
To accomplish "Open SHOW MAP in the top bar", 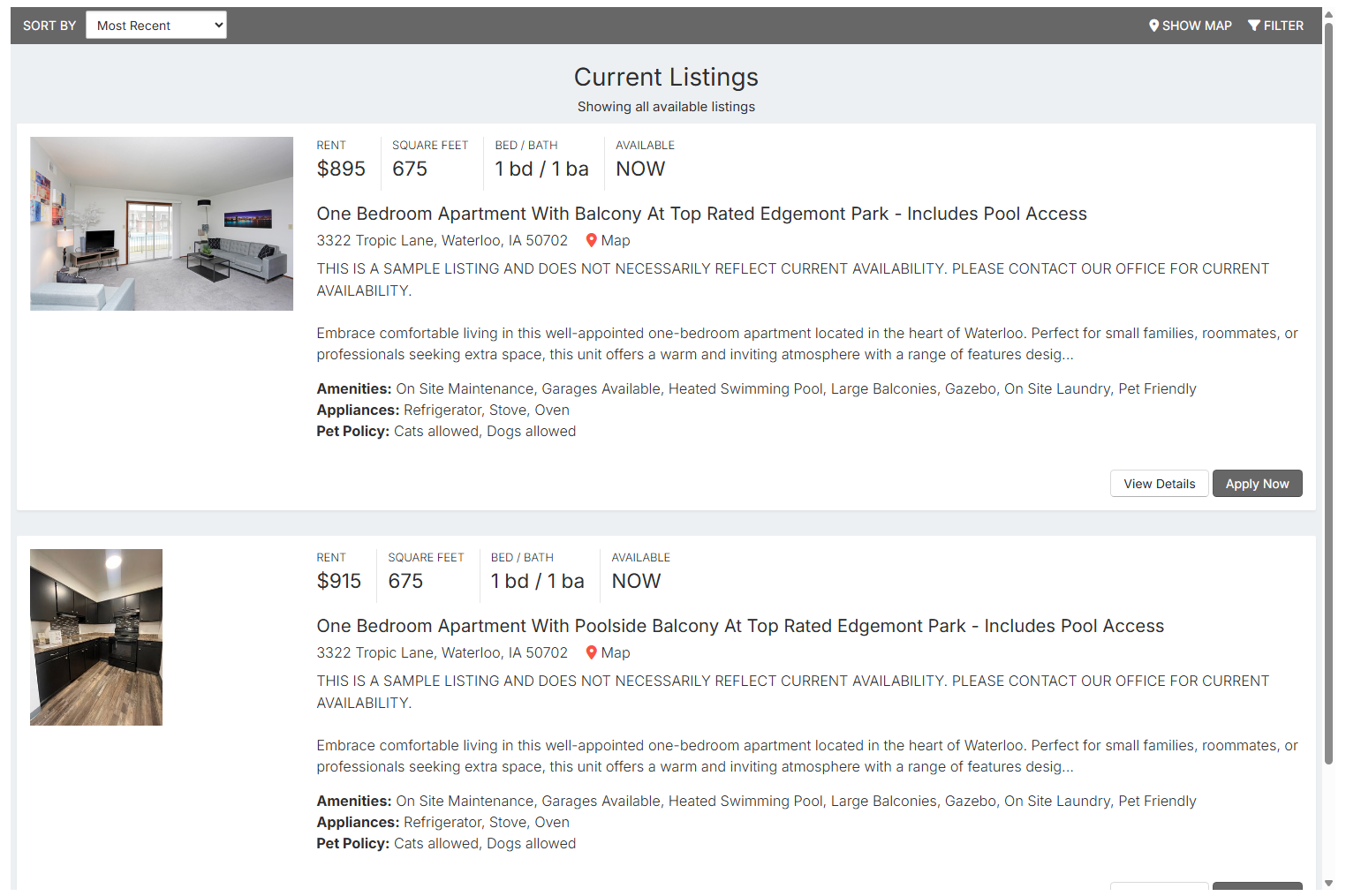I will [1190, 26].
